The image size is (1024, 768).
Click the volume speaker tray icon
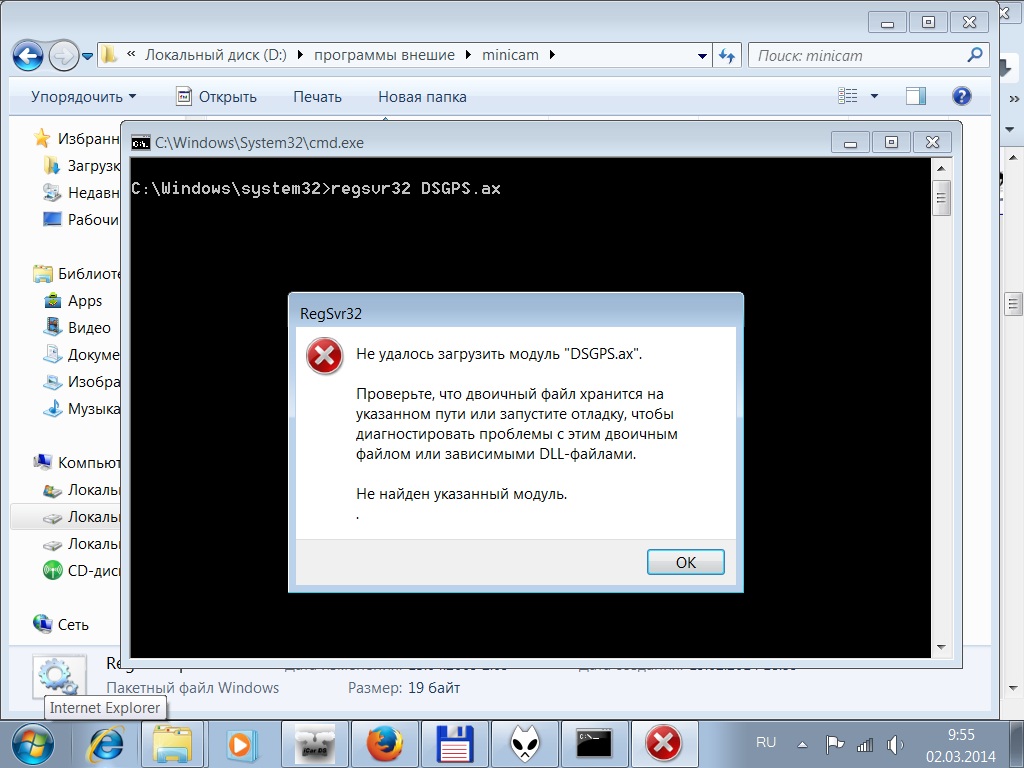pyautogui.click(x=895, y=744)
